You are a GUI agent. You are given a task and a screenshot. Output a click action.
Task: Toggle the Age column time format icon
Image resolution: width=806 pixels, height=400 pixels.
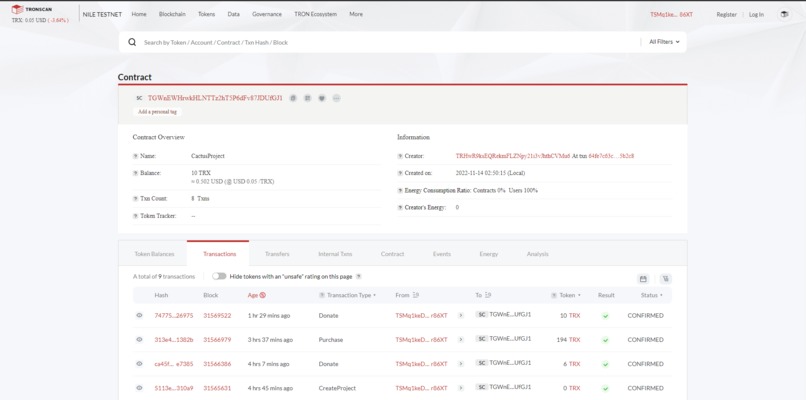263,295
